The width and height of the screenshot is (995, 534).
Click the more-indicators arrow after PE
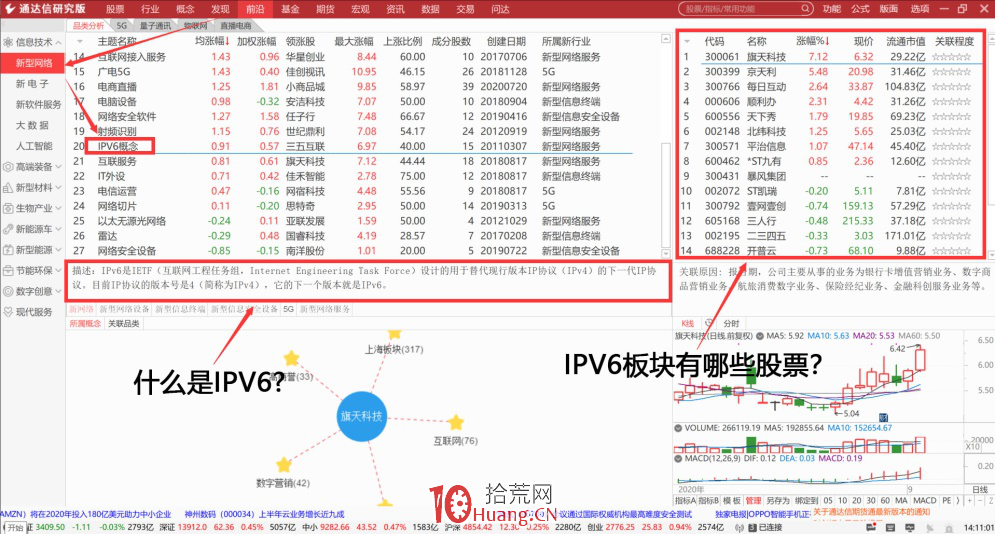pyautogui.click(x=958, y=500)
